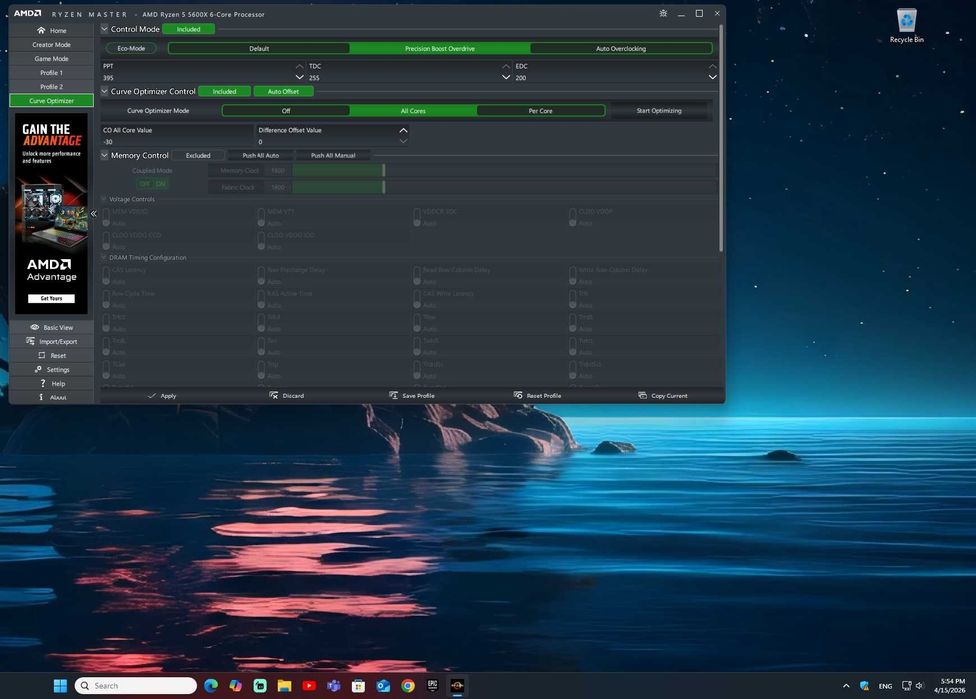The width and height of the screenshot is (976, 699).
Task: Open Import/Export option in sidebar
Action: tap(52, 341)
